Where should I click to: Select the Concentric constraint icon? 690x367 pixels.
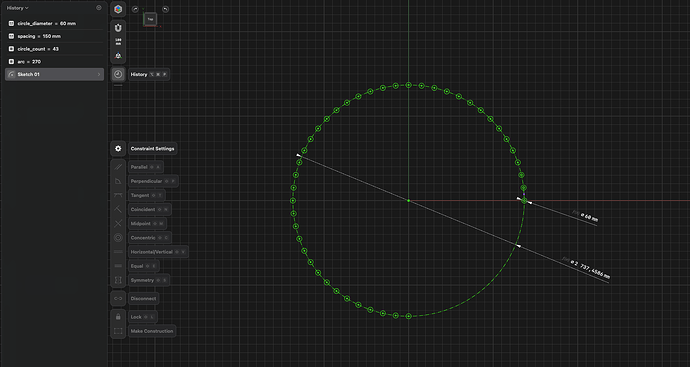pos(118,238)
